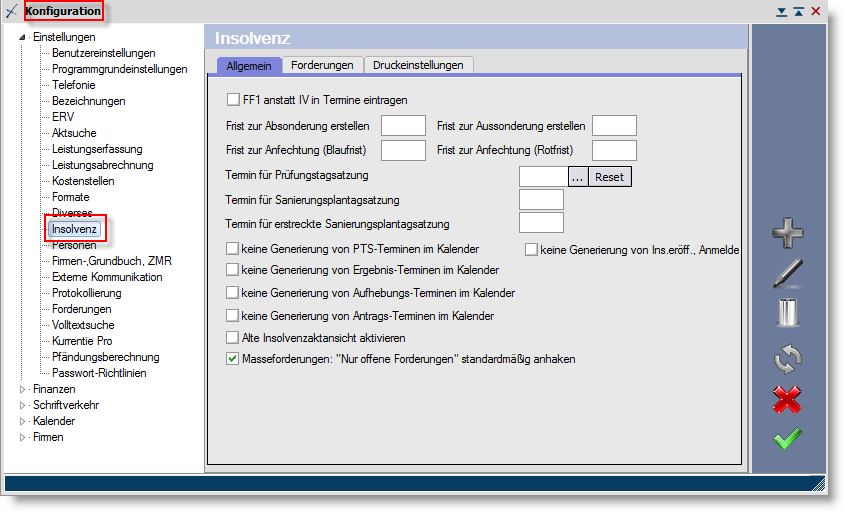Check keine Generierung von Ergebnis-Terminen
Screen dimensions: 844x512
[232, 270]
